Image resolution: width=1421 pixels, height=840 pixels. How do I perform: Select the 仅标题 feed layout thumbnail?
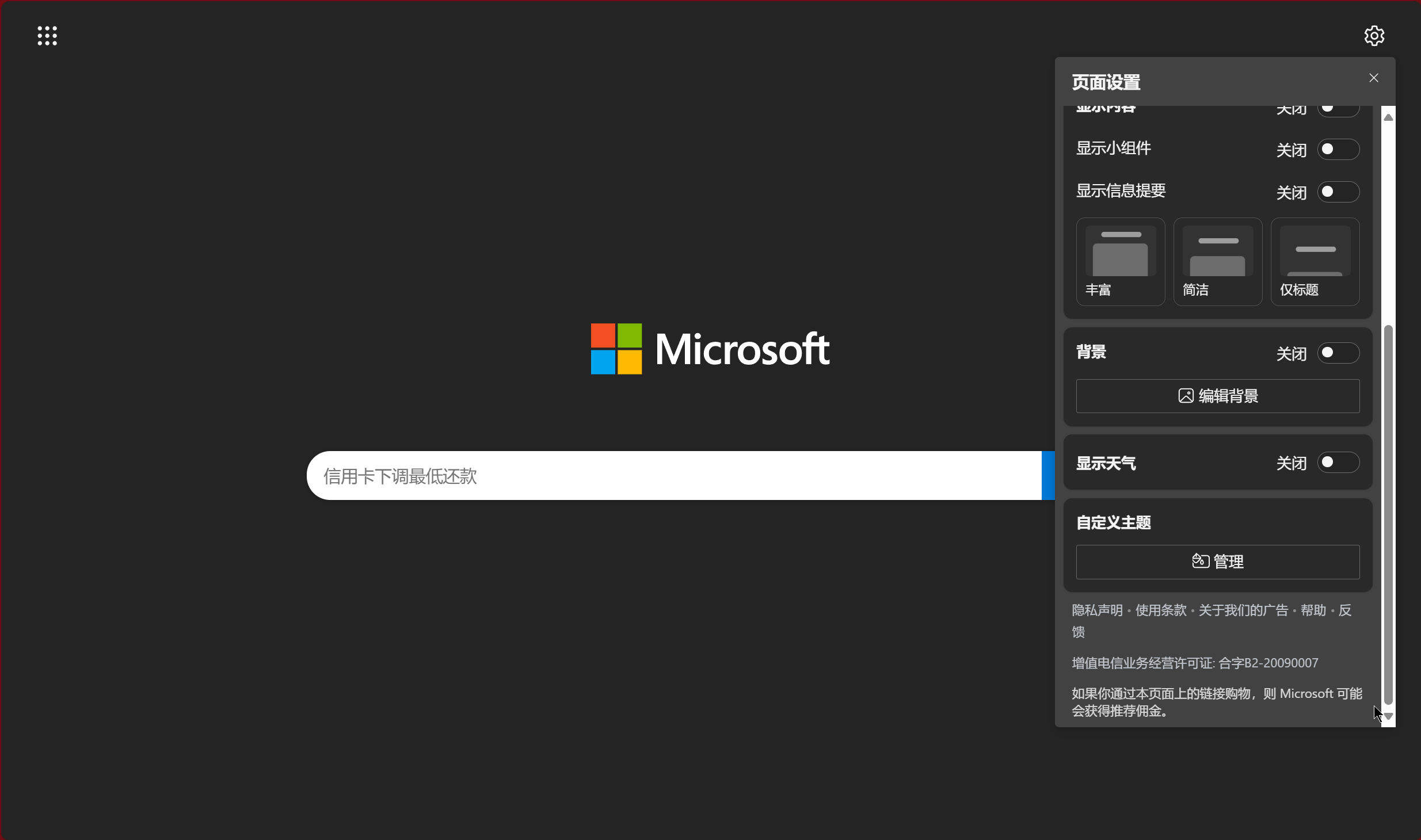(x=1315, y=262)
